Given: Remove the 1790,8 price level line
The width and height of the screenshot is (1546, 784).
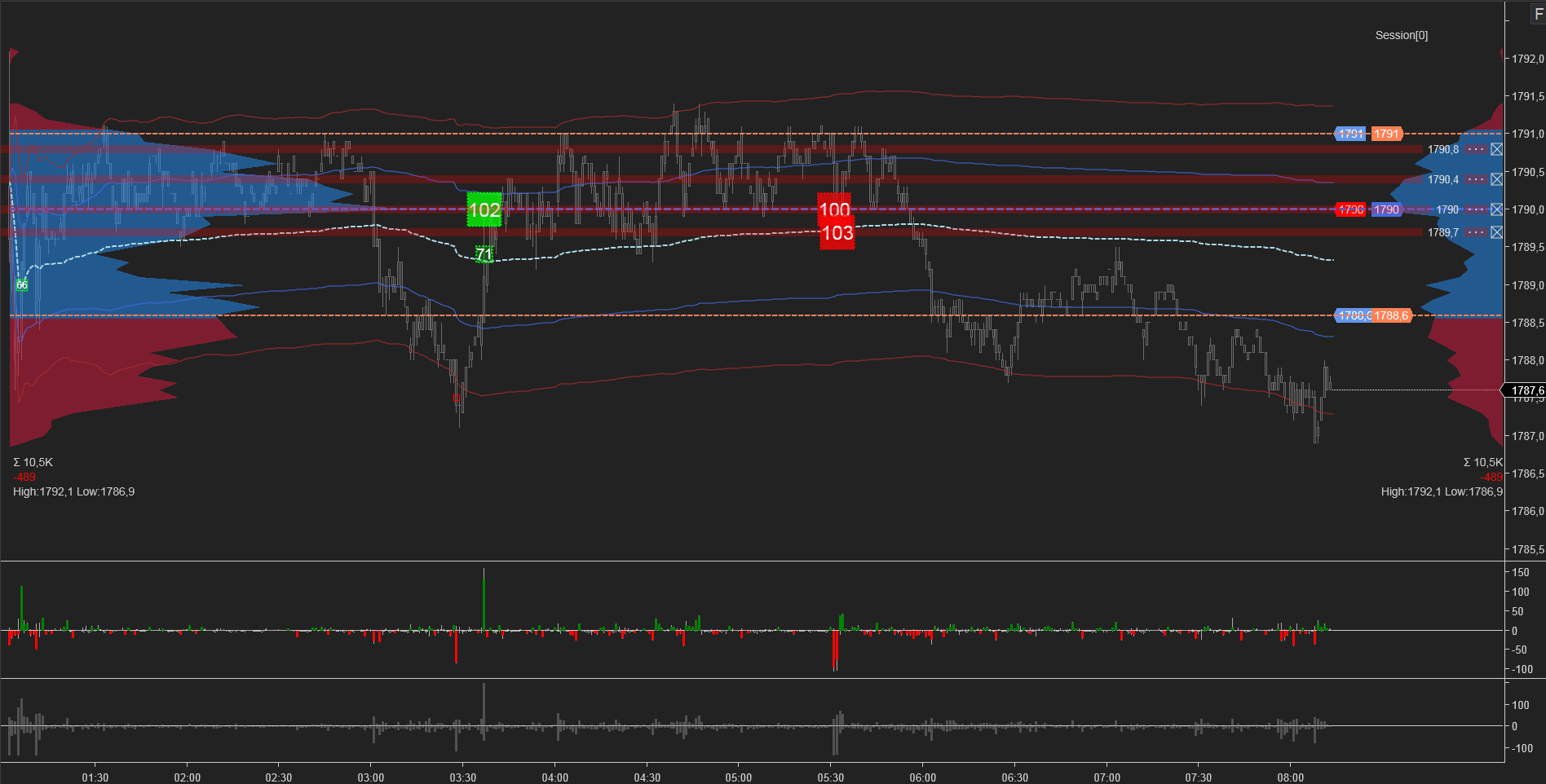Looking at the screenshot, I should [x=1496, y=149].
